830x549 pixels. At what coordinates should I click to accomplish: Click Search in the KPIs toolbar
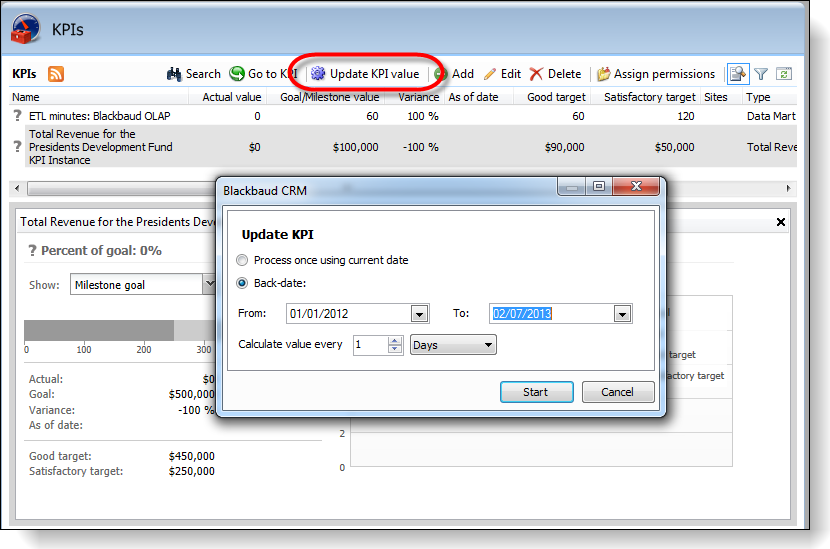click(194, 74)
